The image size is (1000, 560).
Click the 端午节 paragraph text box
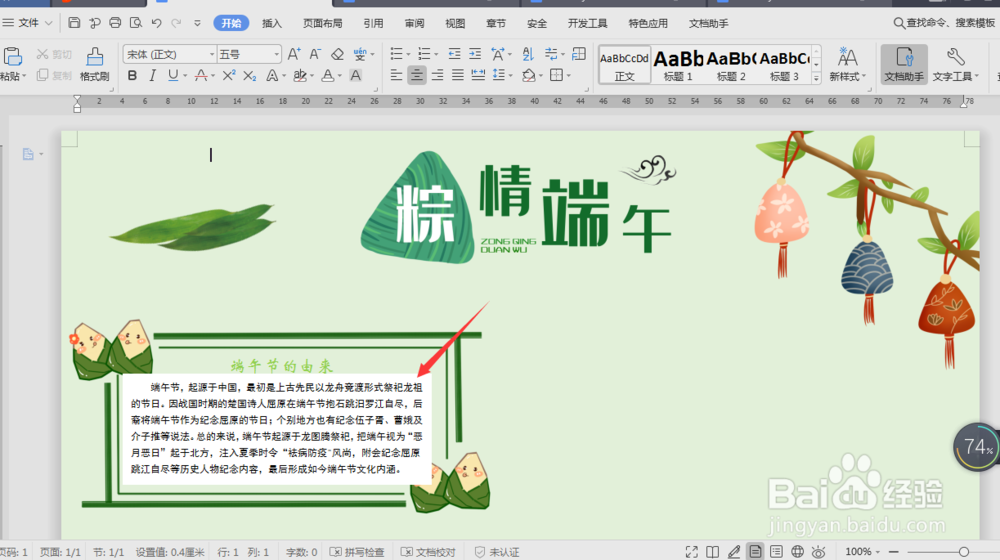(276, 428)
